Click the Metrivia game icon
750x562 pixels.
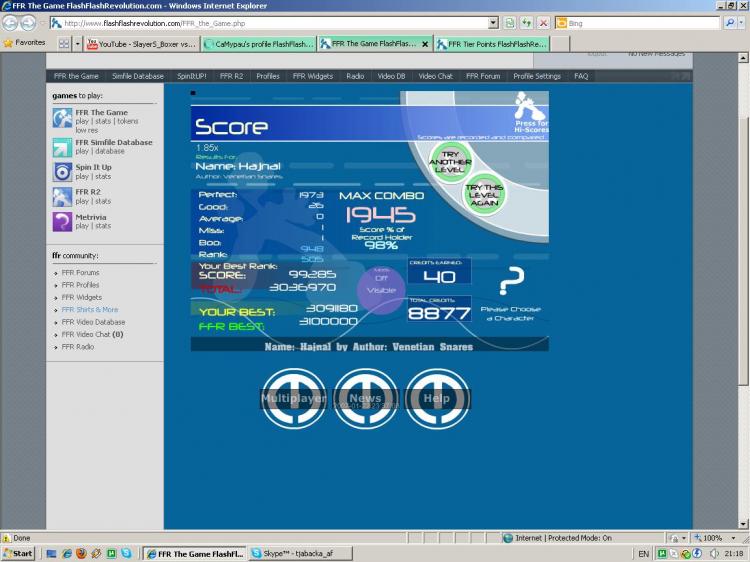pyautogui.click(x=62, y=221)
